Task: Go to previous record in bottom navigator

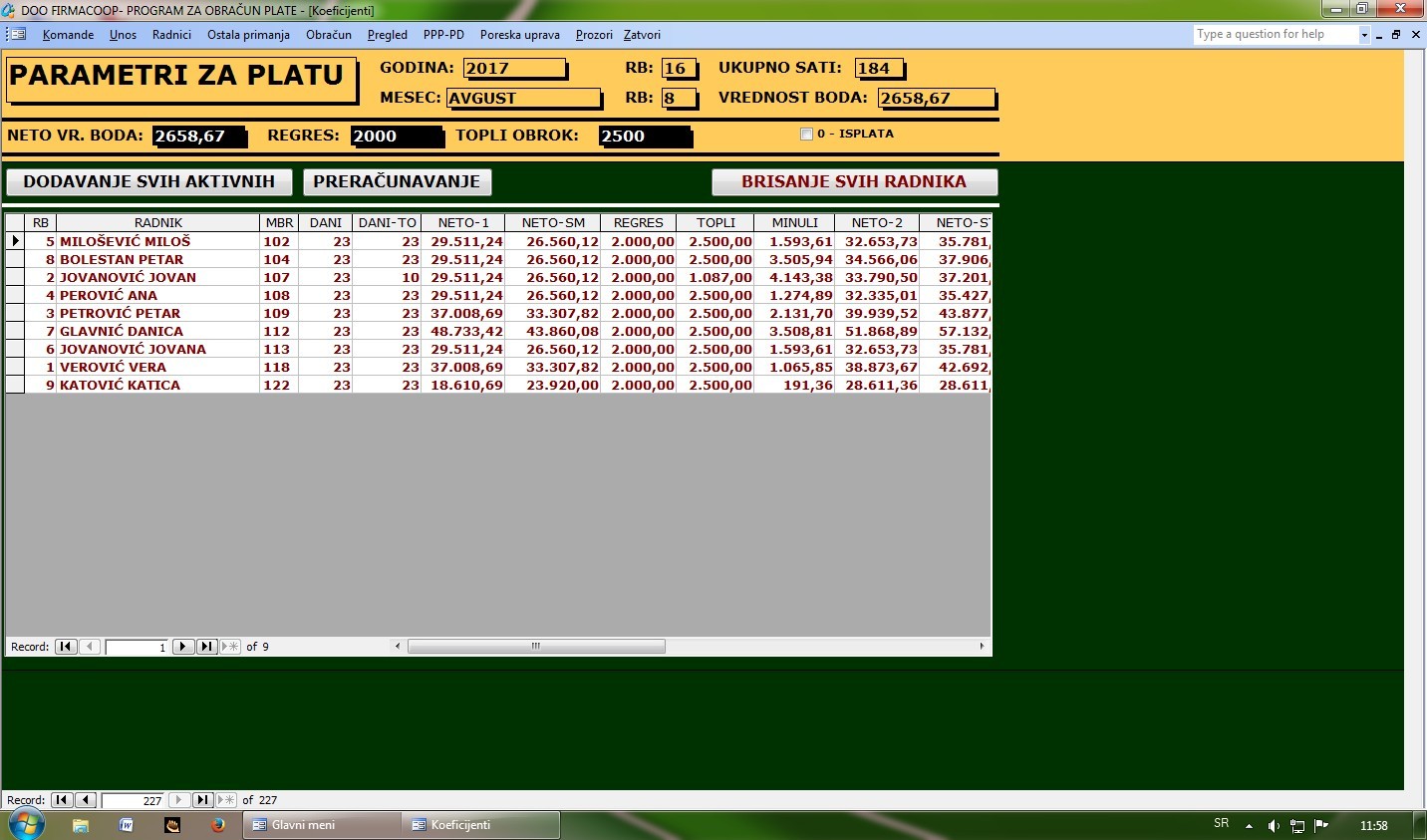Action: pos(86,800)
